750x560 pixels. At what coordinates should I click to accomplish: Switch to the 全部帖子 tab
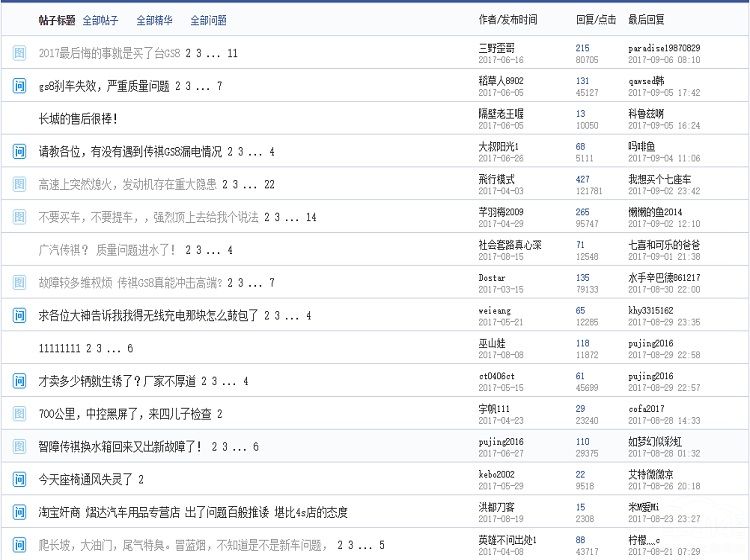coord(99,20)
